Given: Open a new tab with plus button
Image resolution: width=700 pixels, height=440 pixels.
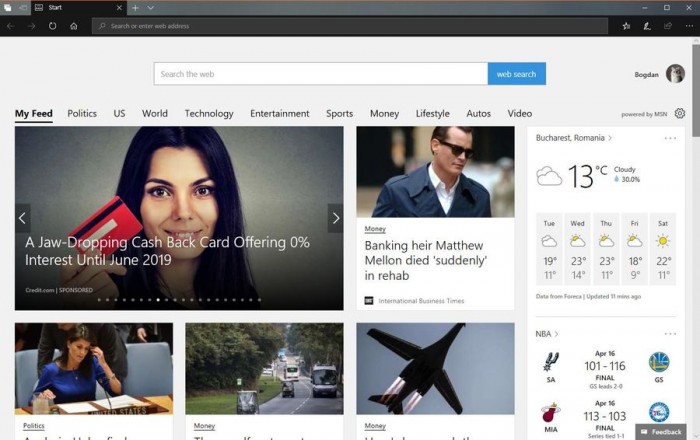Looking at the screenshot, I should [135, 8].
